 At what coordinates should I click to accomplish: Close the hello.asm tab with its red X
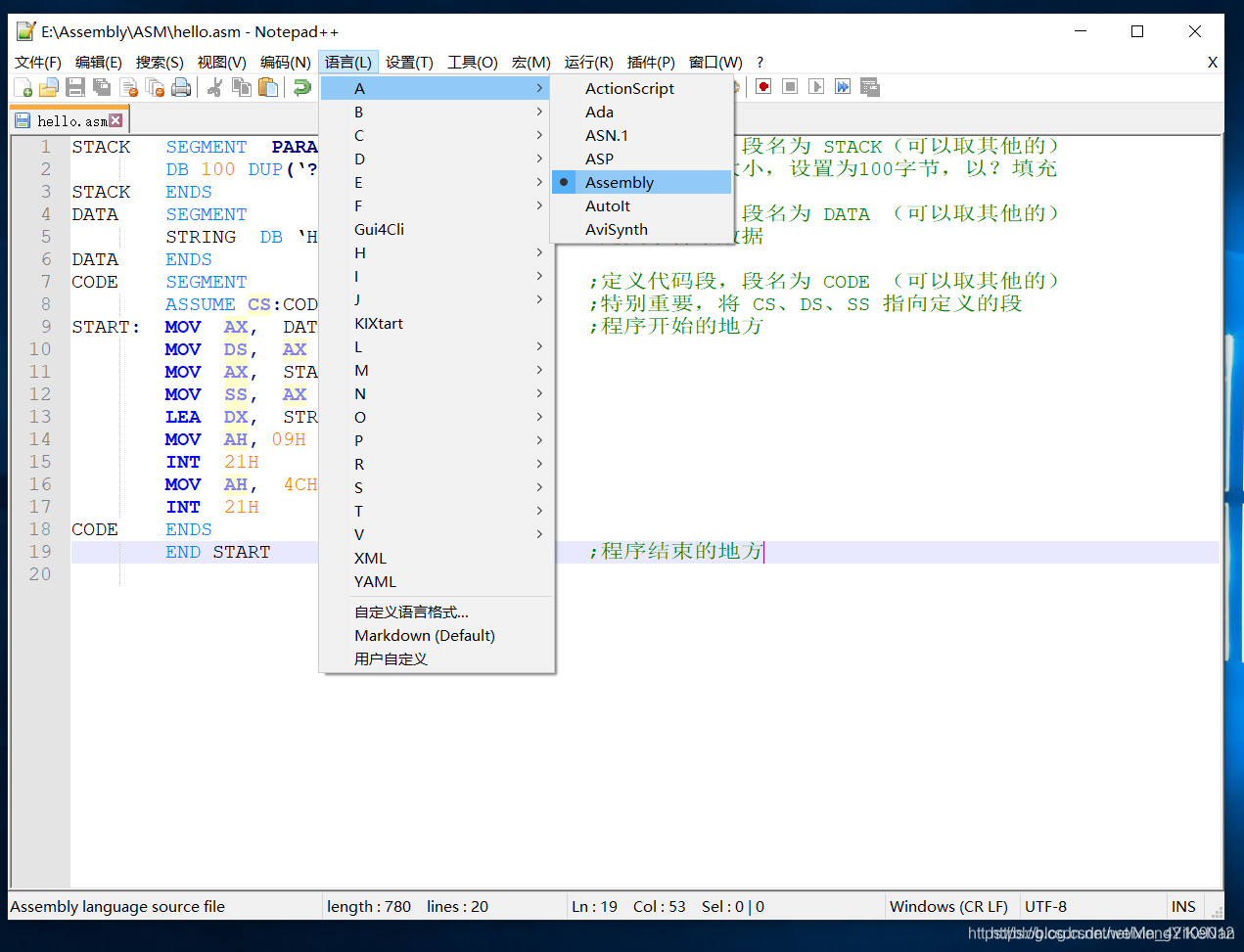(115, 120)
